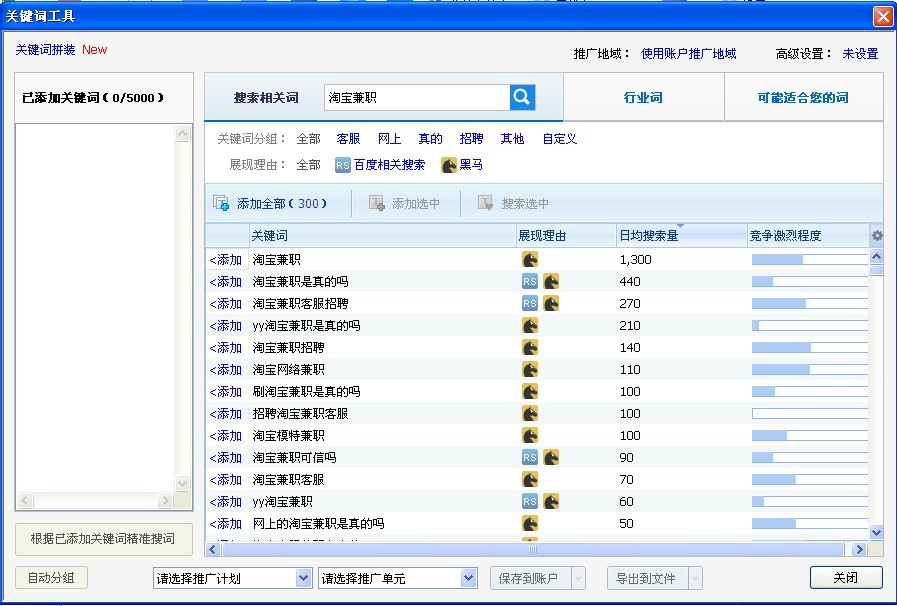Click RS icon in 淘宝兼职可信吗 row
Viewport: 897px width, 606px height.
coord(530,458)
